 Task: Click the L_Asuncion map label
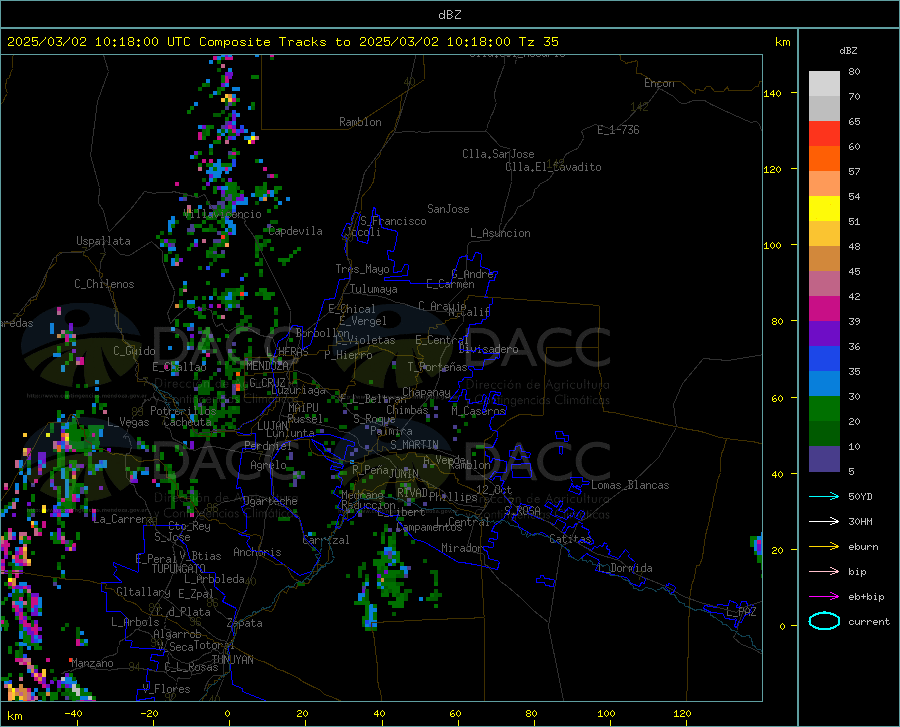coord(500,233)
